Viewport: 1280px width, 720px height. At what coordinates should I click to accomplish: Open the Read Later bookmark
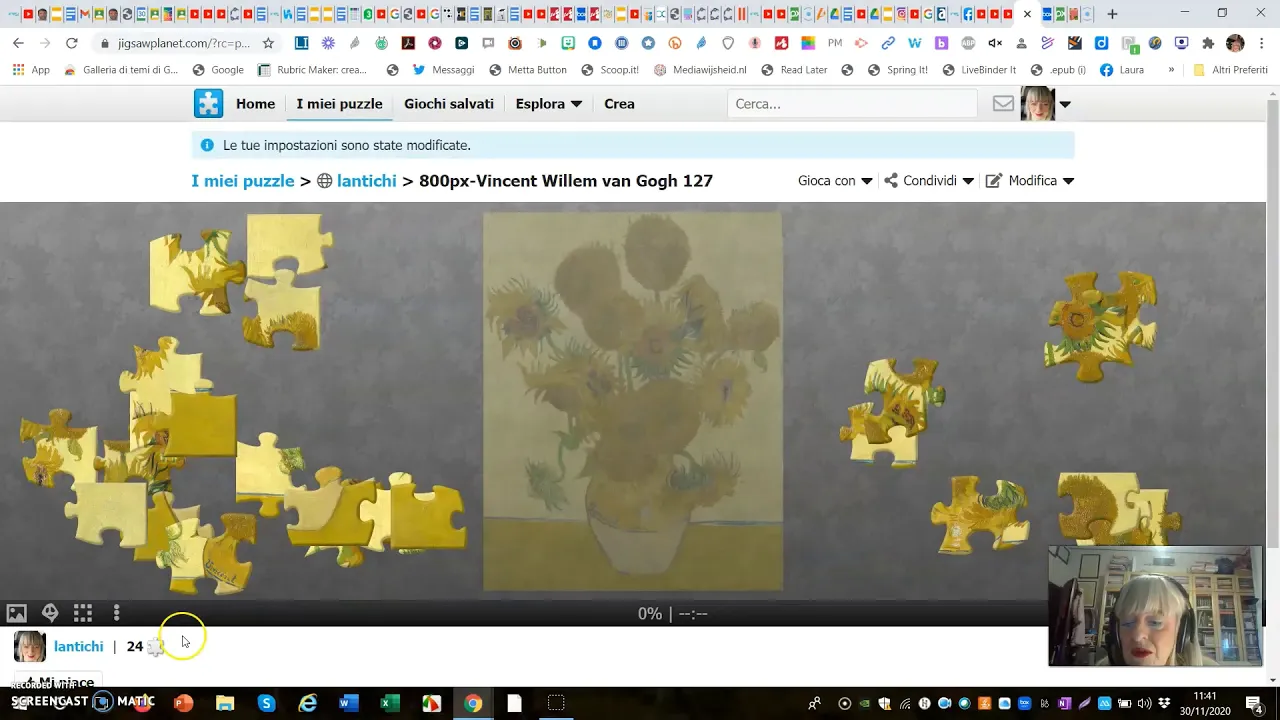click(x=794, y=70)
